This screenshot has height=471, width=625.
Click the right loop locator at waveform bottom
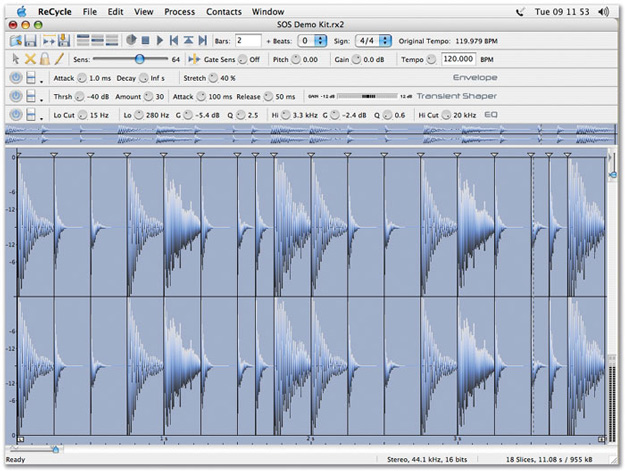click(601, 440)
